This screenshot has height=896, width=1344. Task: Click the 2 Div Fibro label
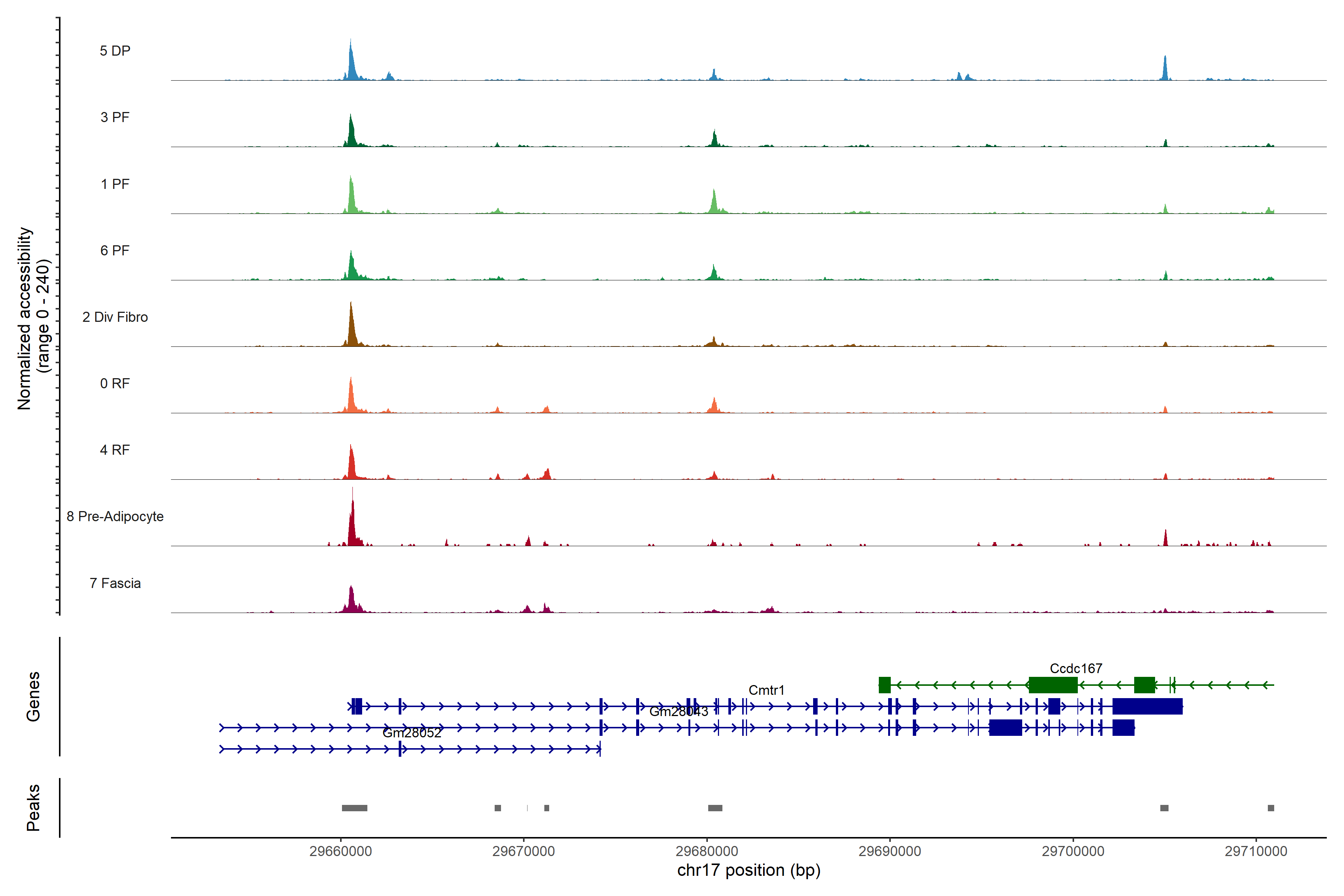click(x=115, y=317)
